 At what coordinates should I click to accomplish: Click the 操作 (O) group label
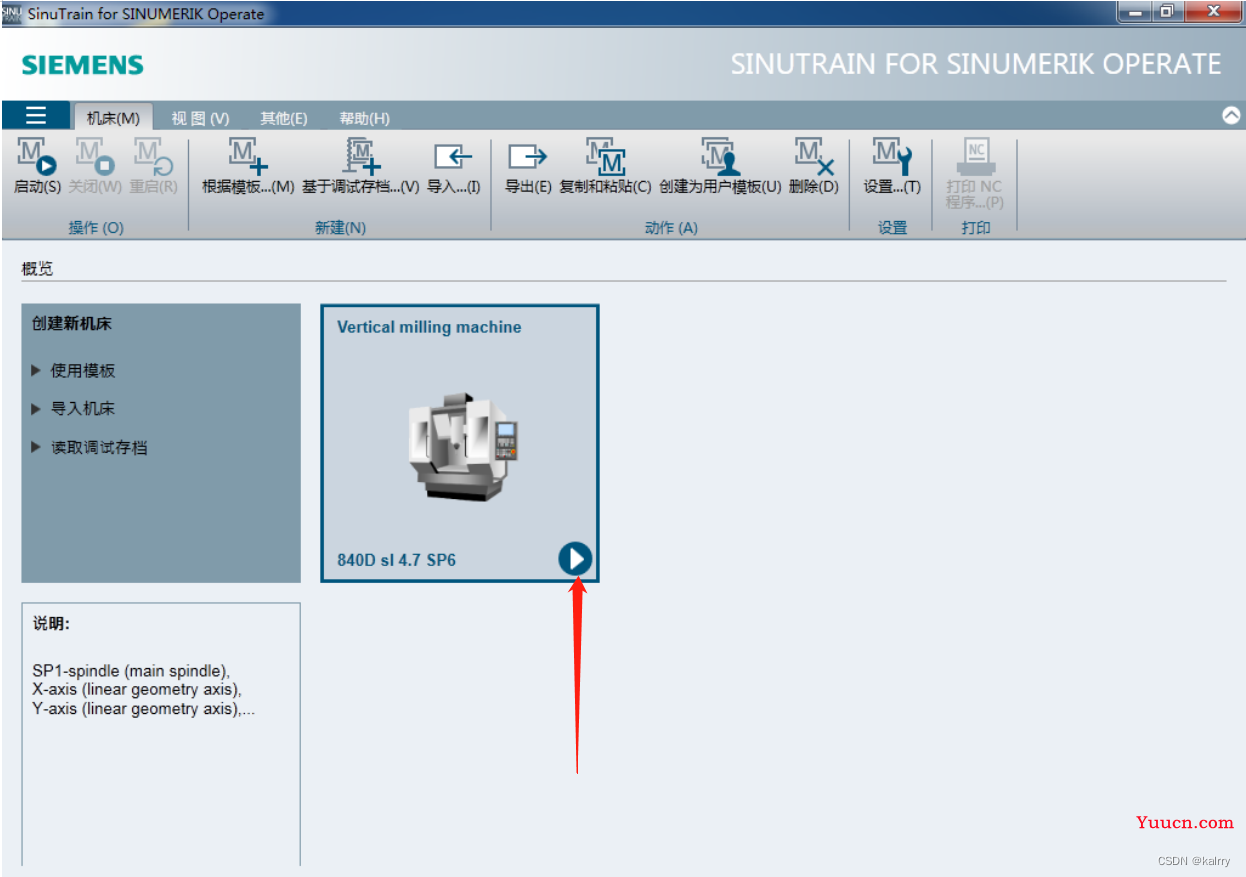coord(96,228)
